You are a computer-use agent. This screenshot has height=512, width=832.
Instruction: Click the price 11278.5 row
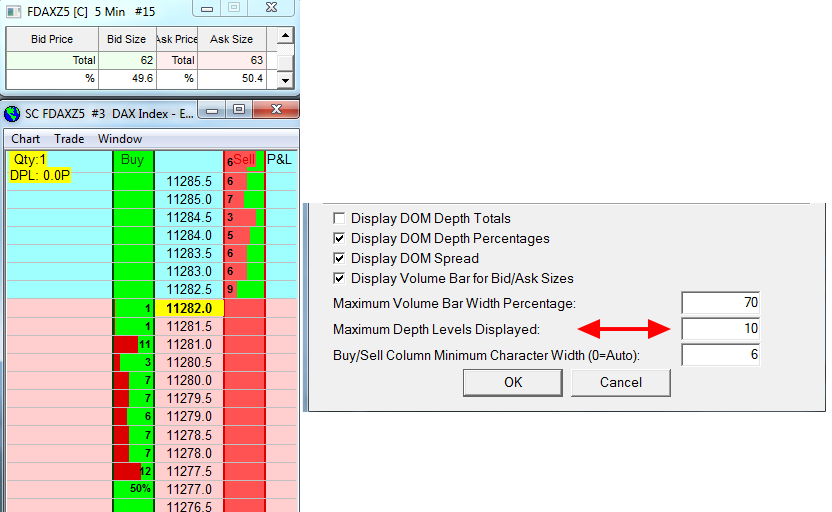189,435
